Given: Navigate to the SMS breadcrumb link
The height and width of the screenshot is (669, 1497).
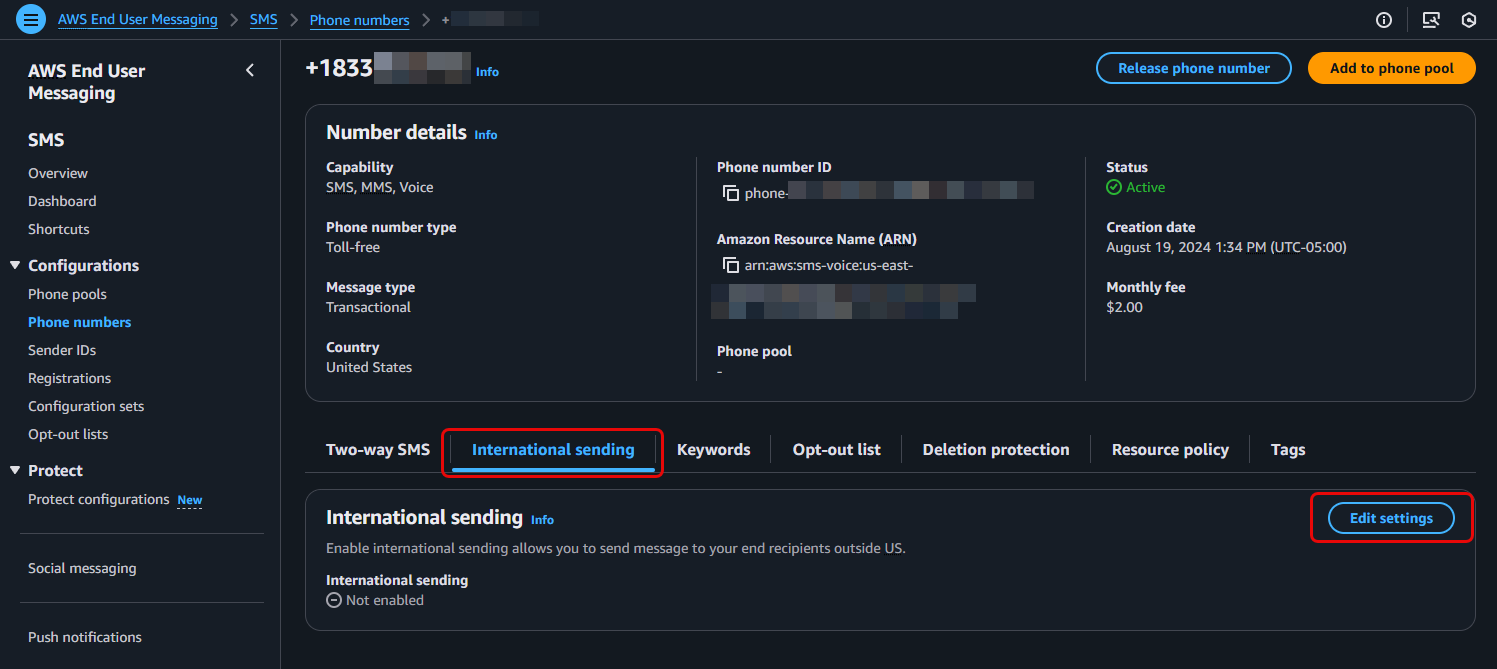Looking at the screenshot, I should point(264,19).
